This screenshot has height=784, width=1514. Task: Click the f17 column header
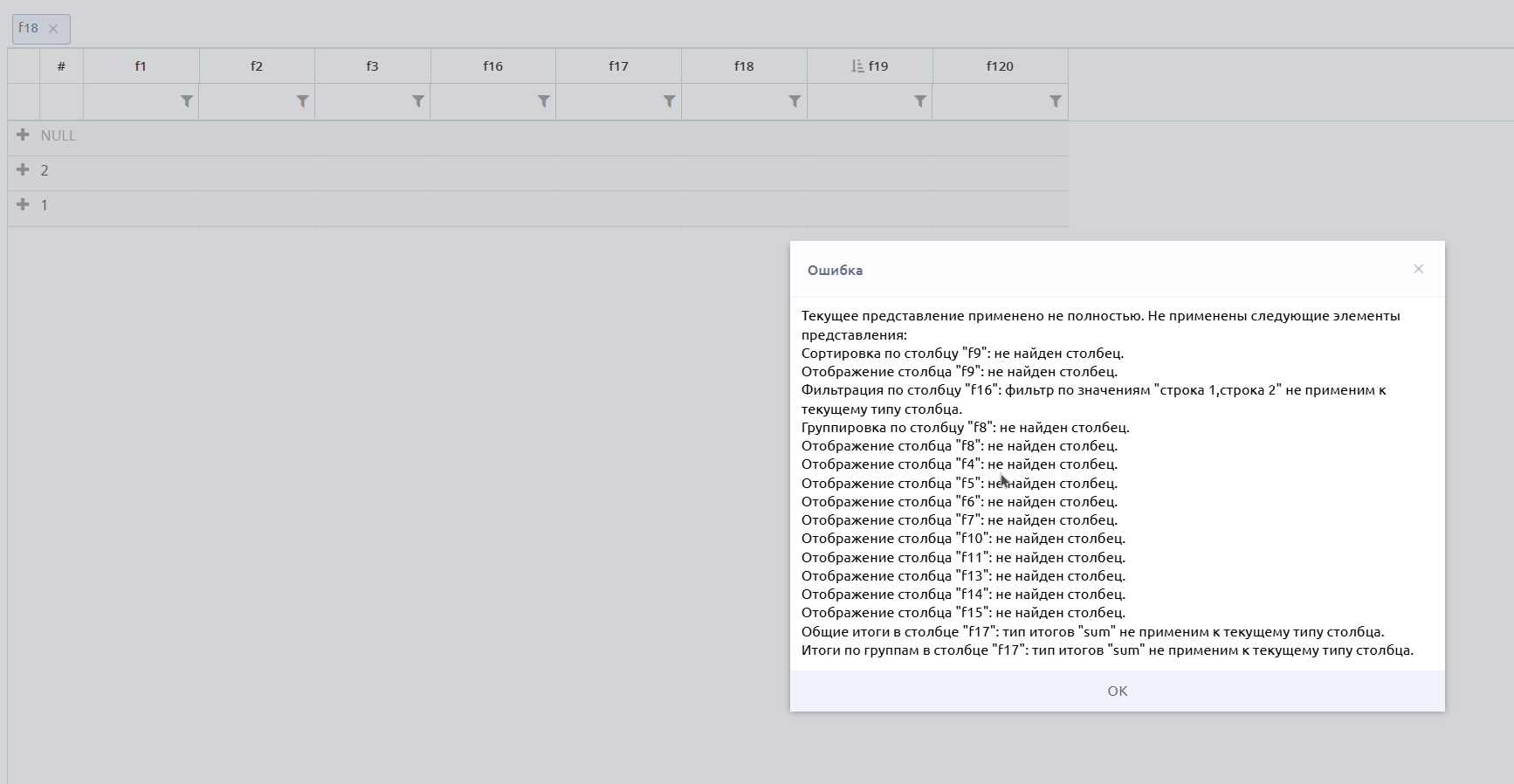pos(618,66)
